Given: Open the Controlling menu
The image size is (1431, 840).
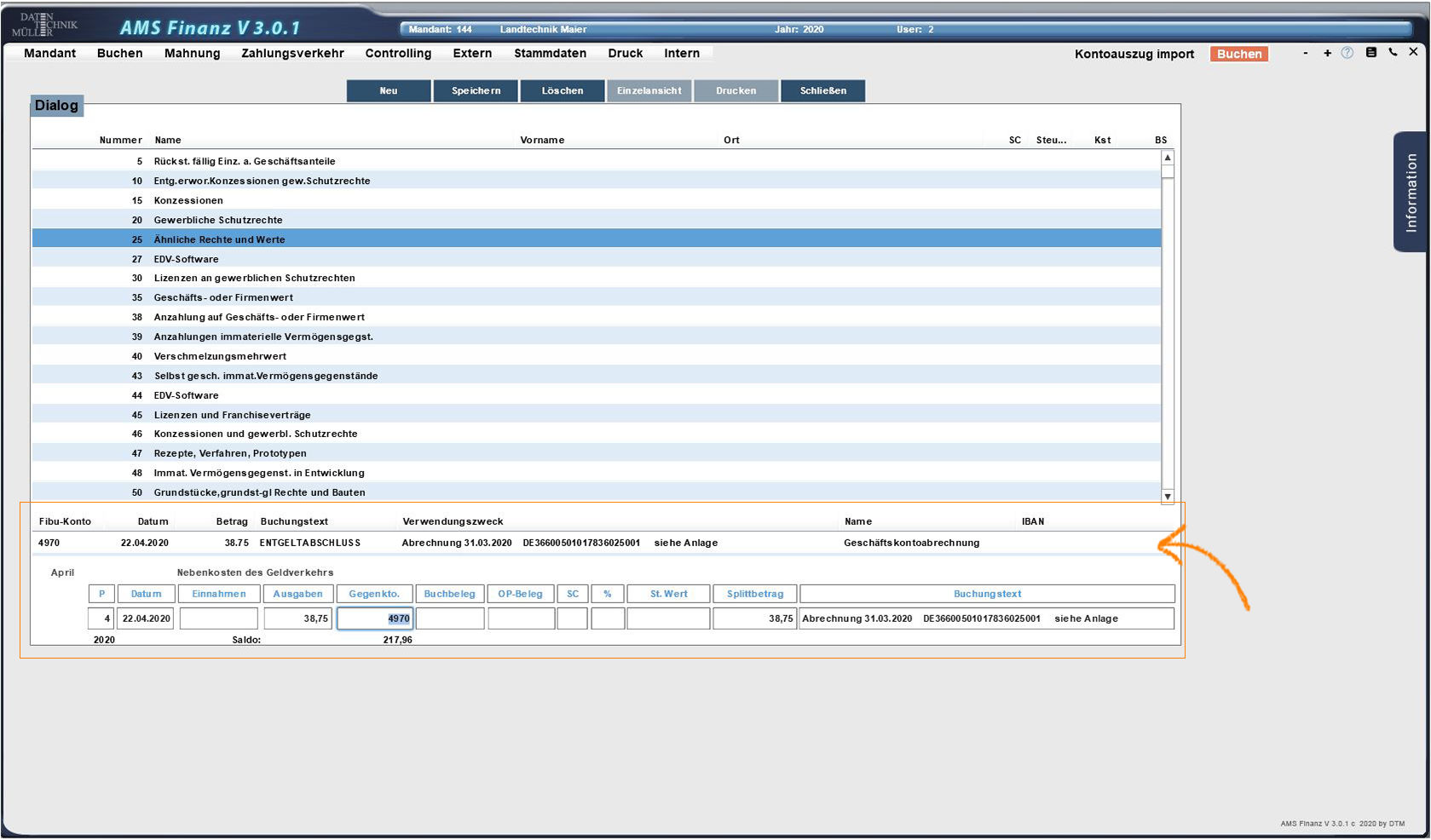Looking at the screenshot, I should click(398, 53).
